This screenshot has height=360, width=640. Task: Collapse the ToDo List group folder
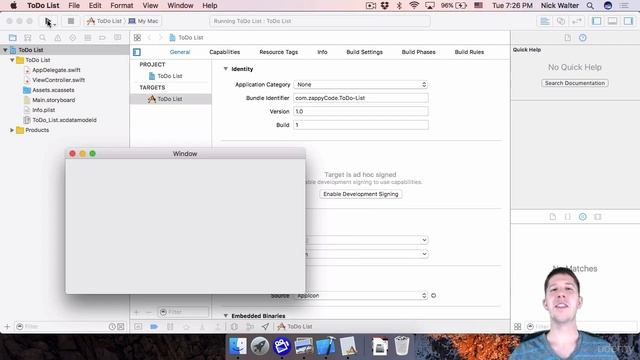pyautogui.click(x=12, y=60)
